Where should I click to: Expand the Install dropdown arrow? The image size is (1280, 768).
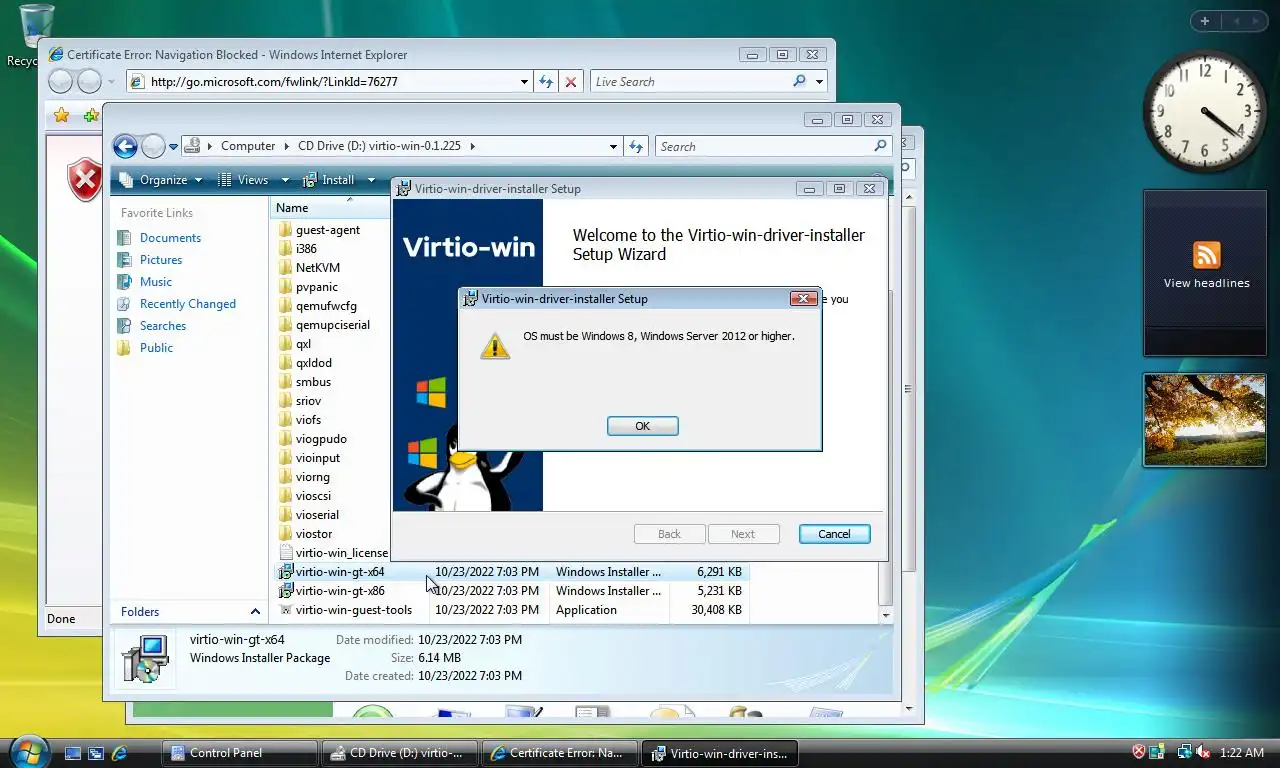point(371,180)
